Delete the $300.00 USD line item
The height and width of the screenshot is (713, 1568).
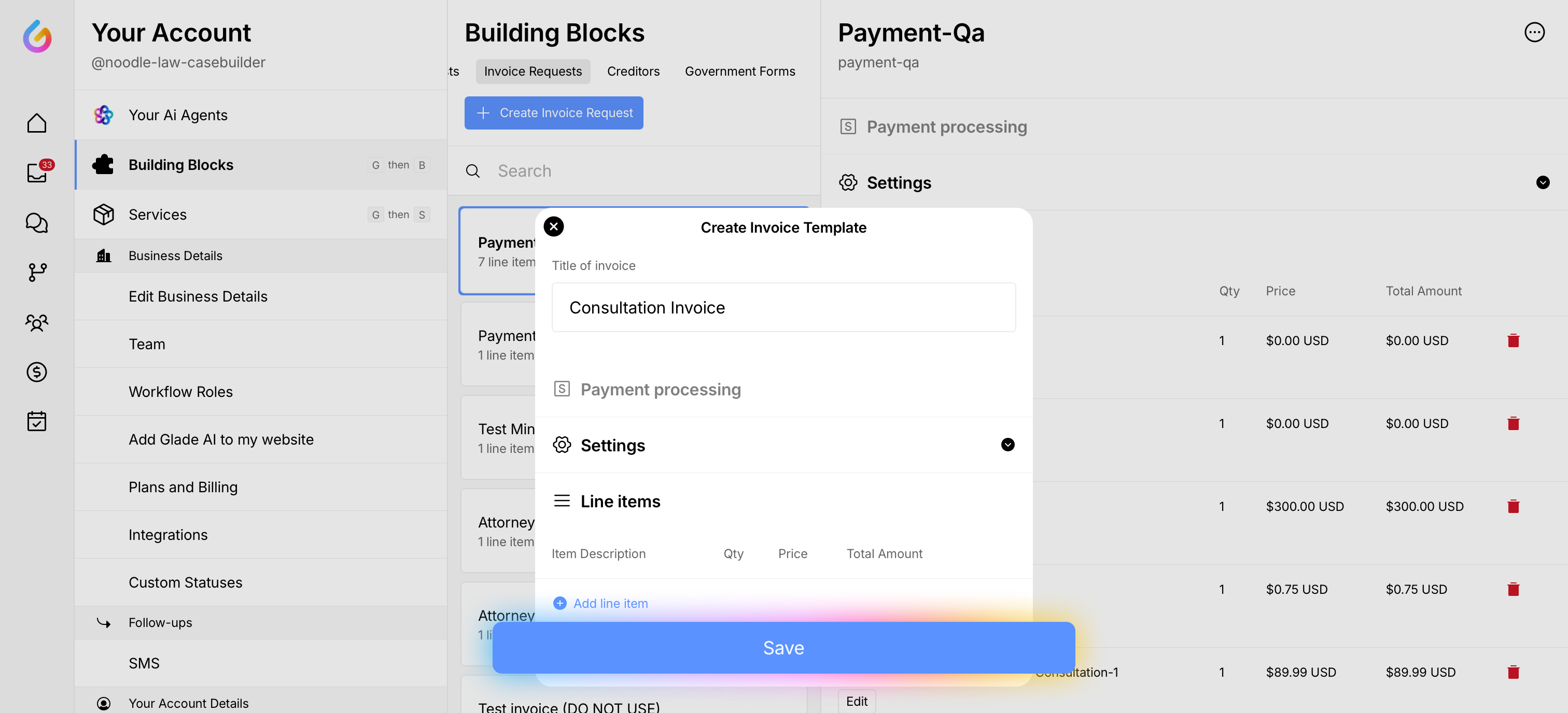pos(1513,506)
